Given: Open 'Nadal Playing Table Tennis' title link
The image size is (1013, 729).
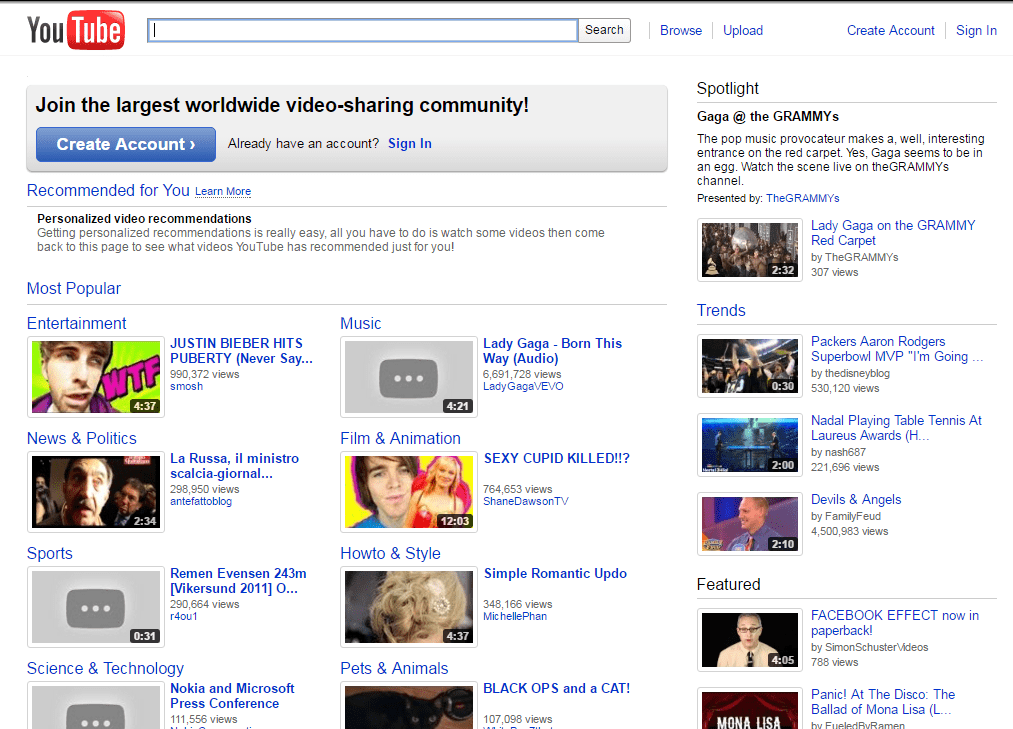Looking at the screenshot, I should pos(896,428).
